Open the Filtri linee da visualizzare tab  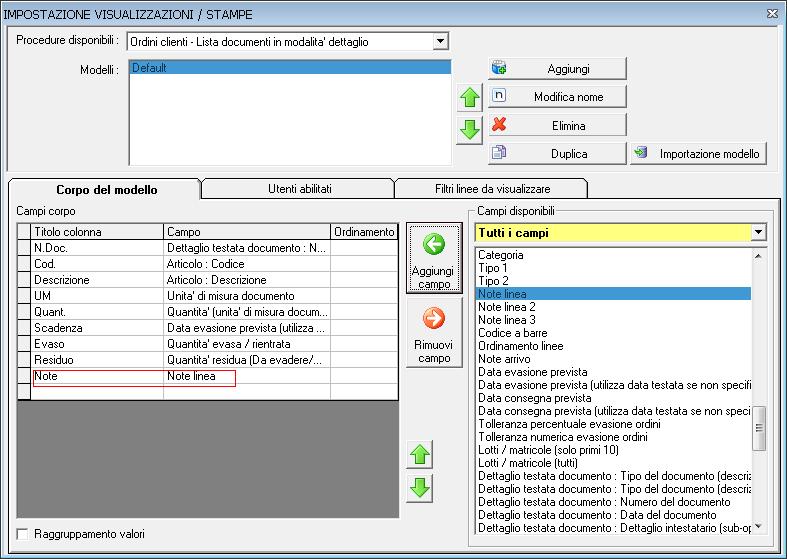[491, 188]
